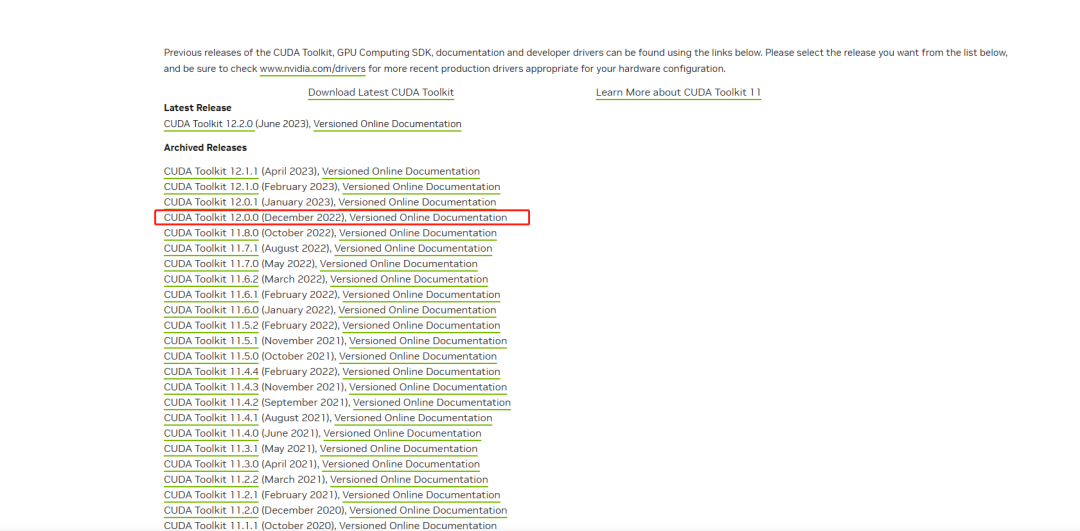Go to CUDA Toolkit 11.6.2 link
Viewport: 1080px width, 531px height.
[211, 279]
